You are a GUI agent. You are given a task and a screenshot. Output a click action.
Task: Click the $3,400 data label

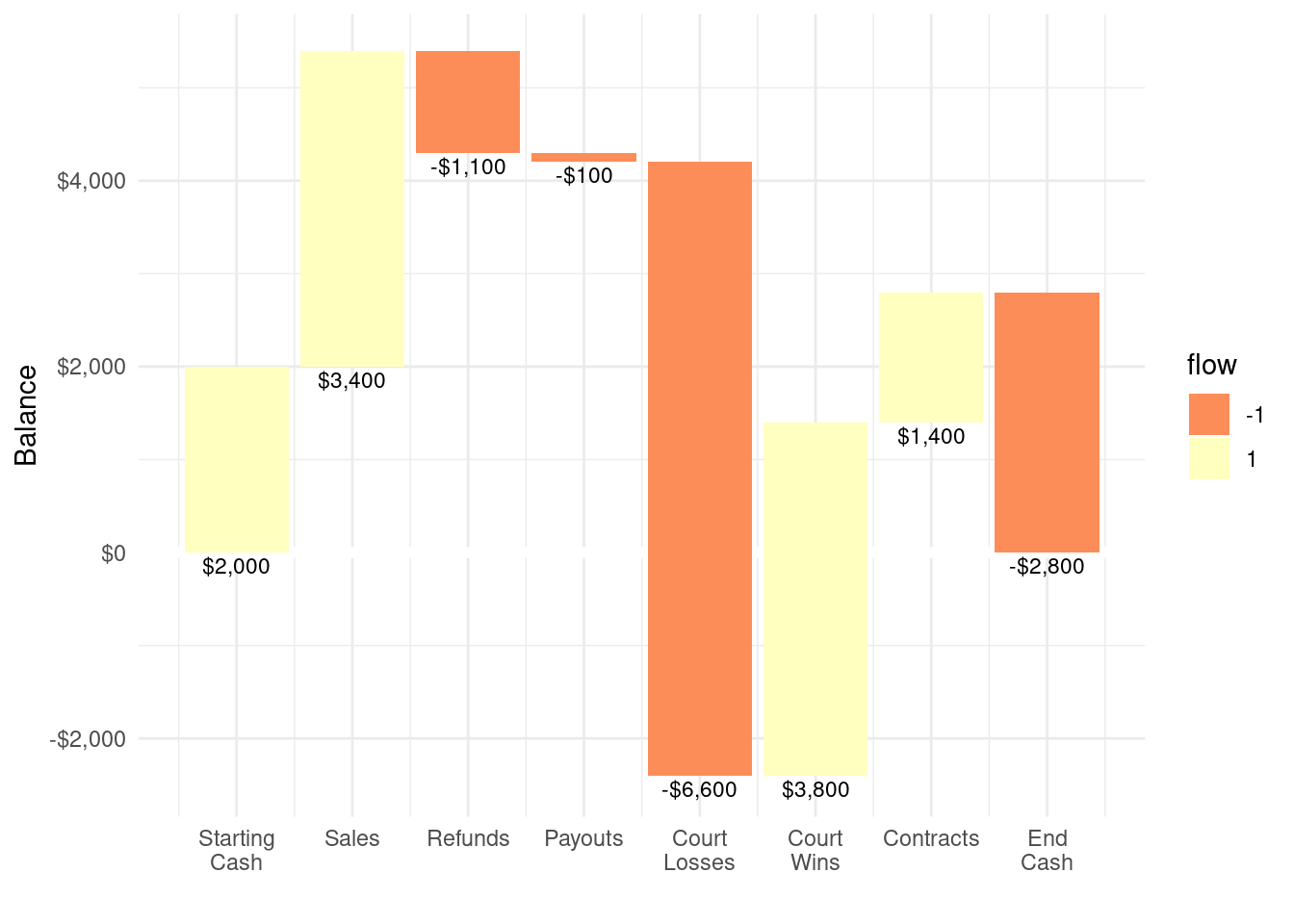[x=351, y=381]
